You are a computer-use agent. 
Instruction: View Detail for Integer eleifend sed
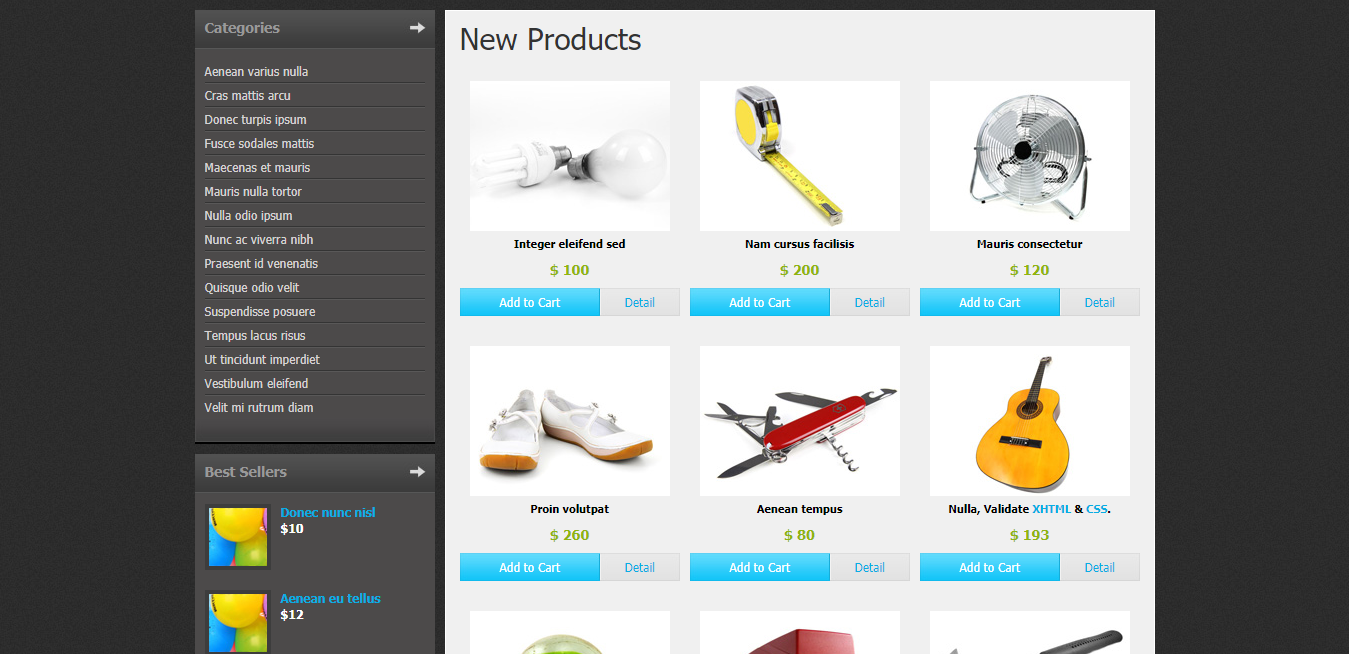point(640,302)
